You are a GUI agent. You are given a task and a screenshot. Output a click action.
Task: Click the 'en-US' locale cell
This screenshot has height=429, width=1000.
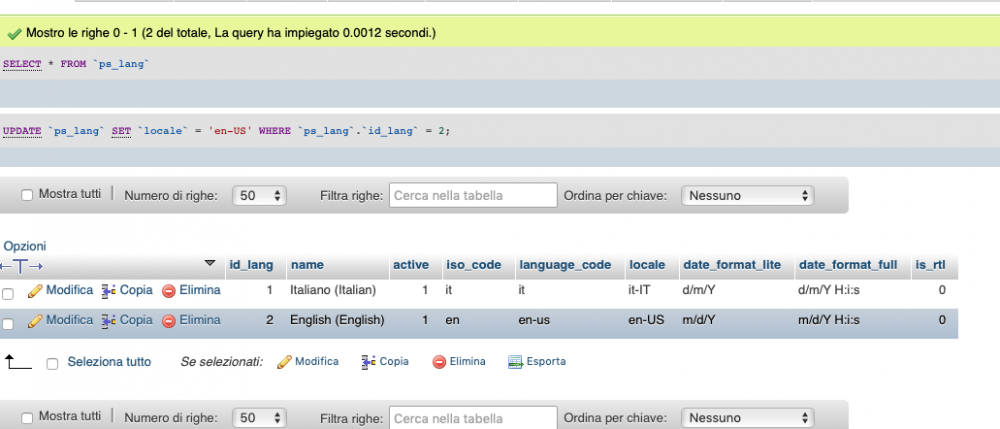[x=646, y=320]
